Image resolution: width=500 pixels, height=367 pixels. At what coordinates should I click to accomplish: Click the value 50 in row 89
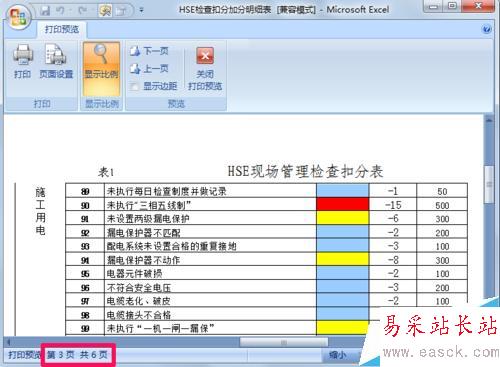442,191
